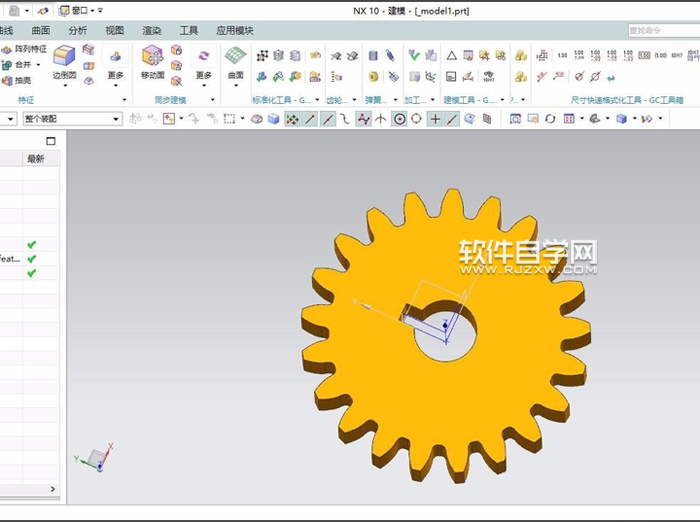Click the blue return arrow icon

tap(611, 78)
